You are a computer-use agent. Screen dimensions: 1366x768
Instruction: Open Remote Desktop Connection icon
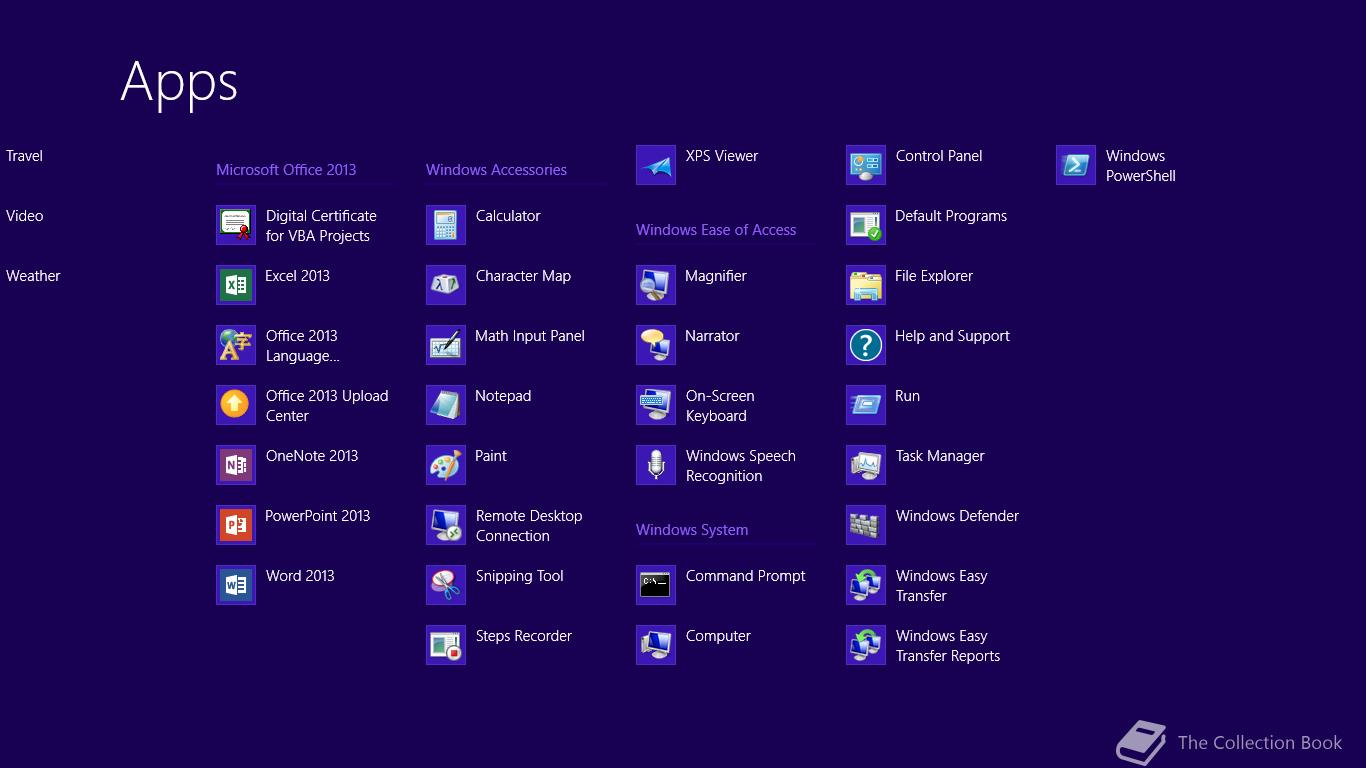click(x=446, y=525)
